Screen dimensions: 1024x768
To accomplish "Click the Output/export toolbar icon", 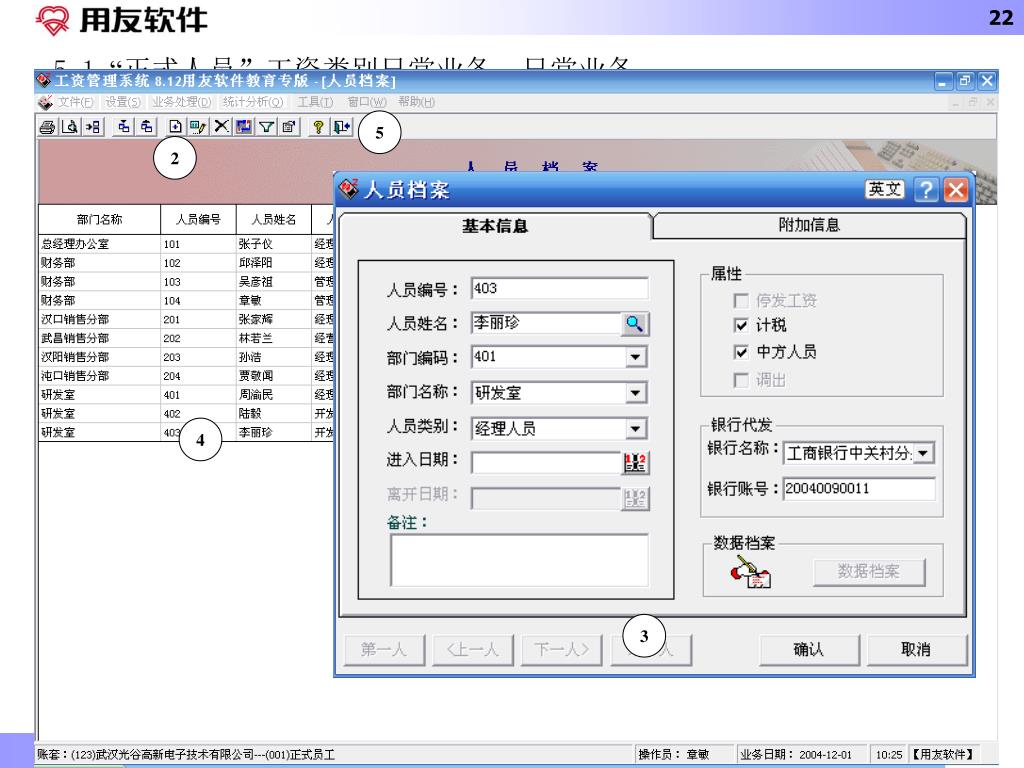I will (93, 127).
